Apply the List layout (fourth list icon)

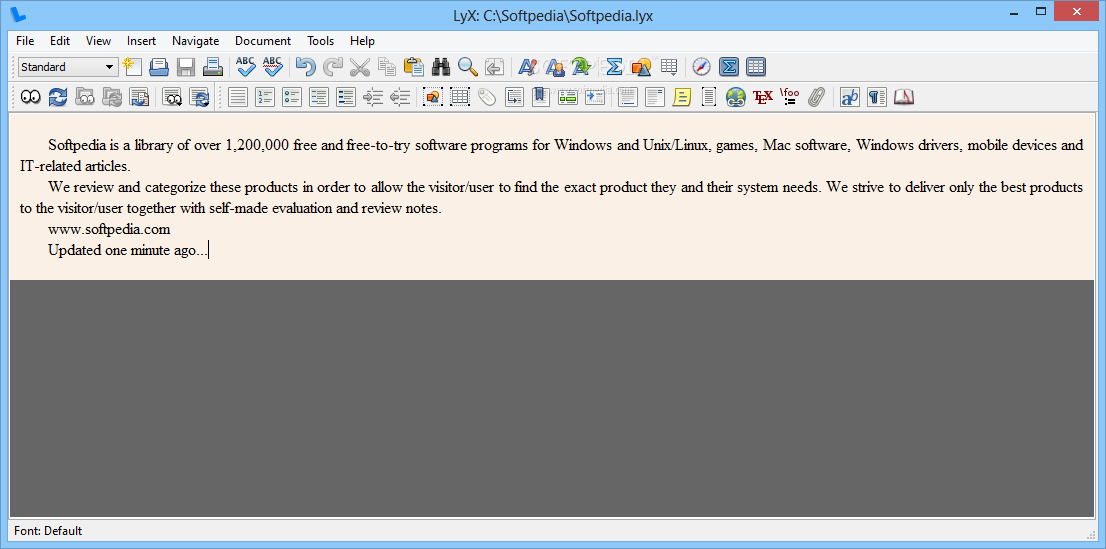tap(319, 97)
